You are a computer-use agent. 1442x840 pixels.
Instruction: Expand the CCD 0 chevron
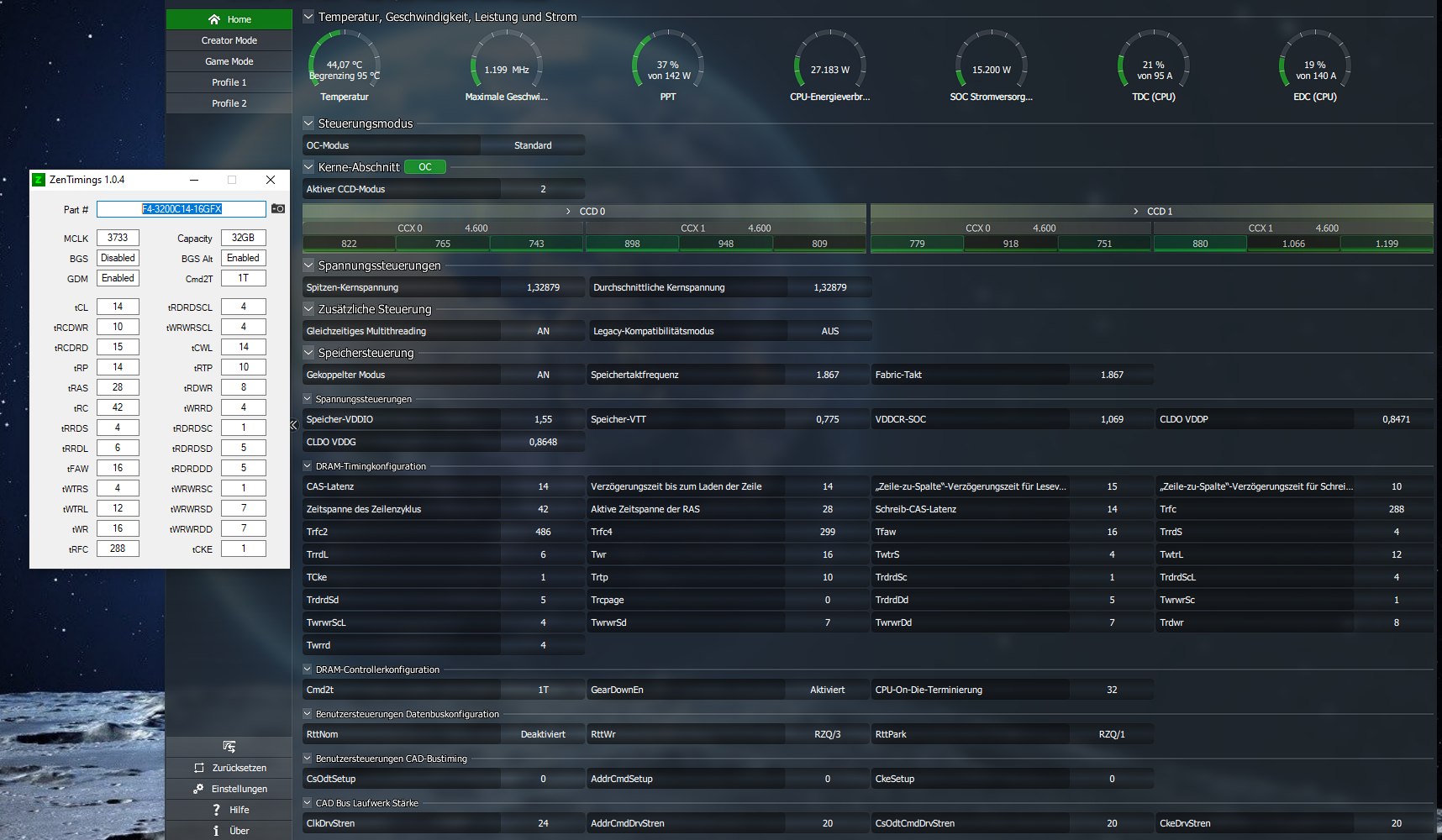tap(569, 212)
